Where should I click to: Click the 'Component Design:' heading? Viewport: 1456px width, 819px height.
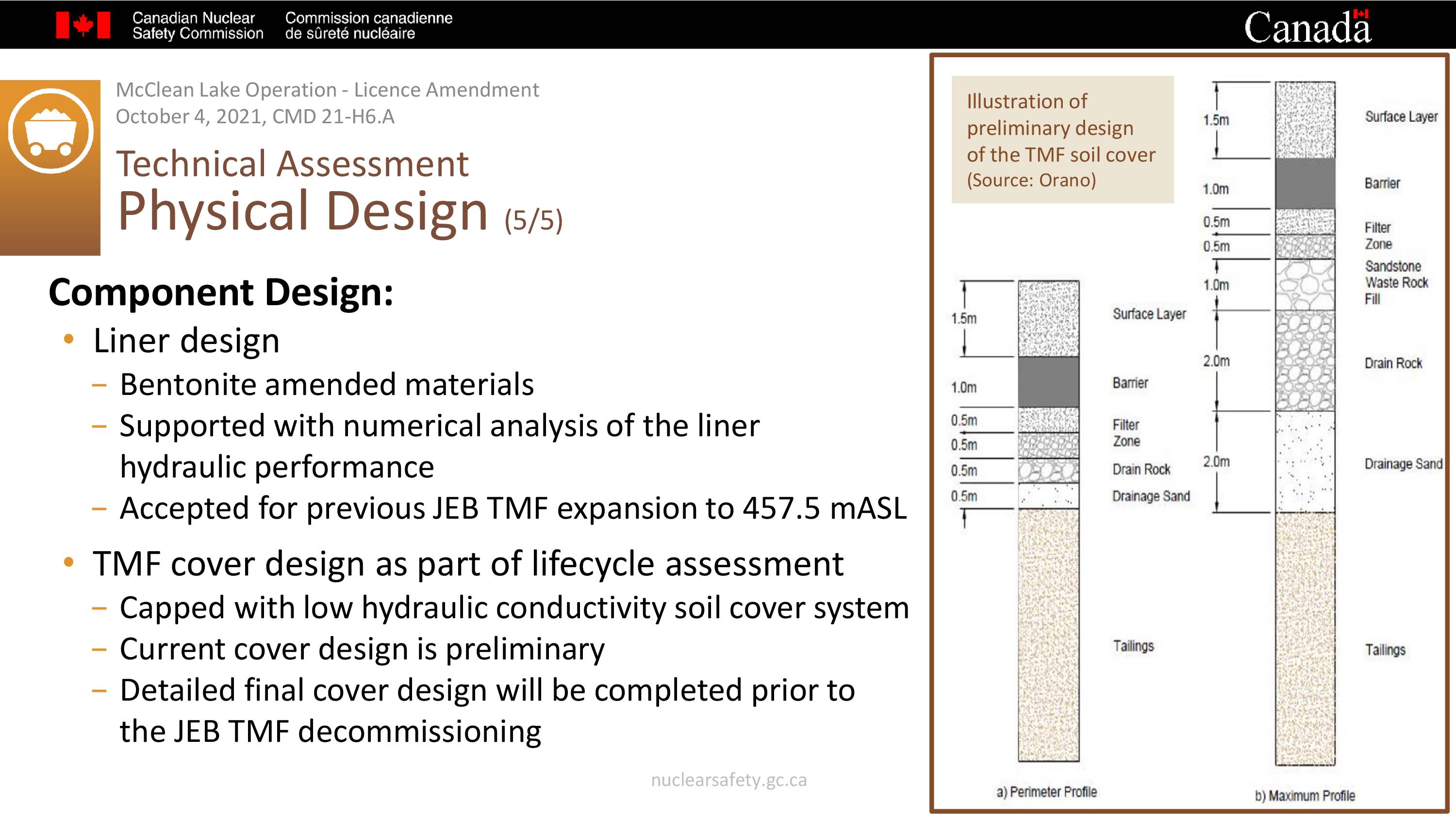click(221, 292)
